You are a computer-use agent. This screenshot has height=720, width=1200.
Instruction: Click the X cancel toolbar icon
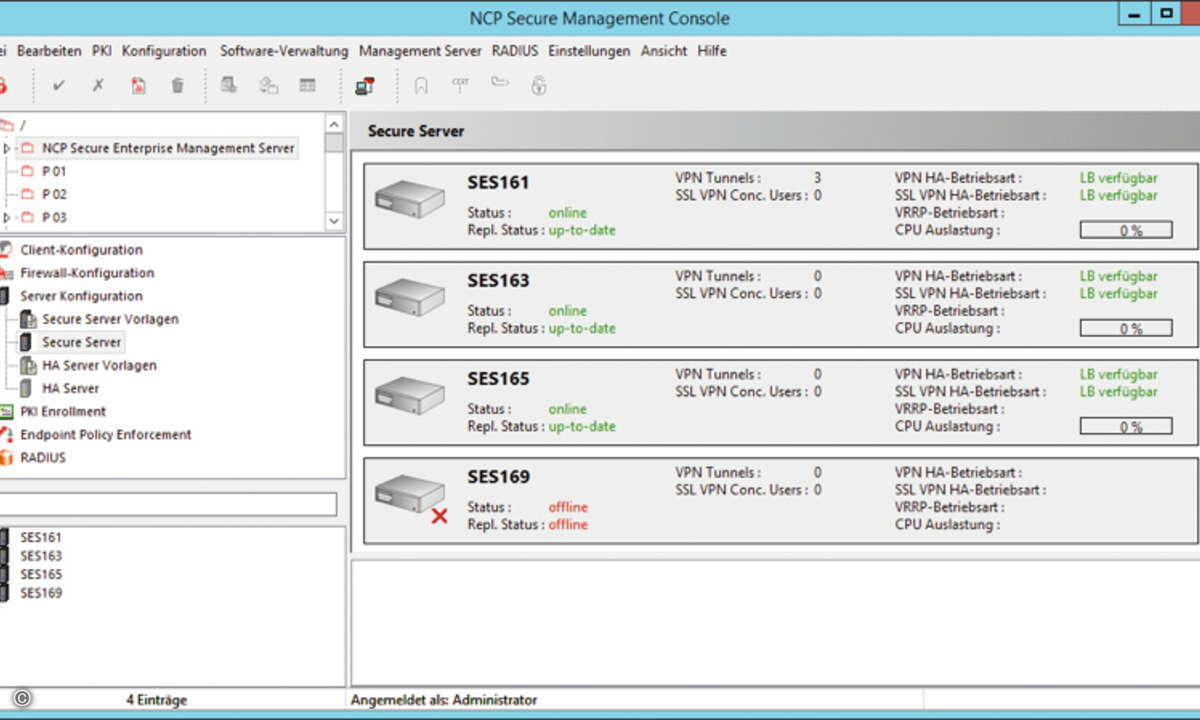[98, 86]
